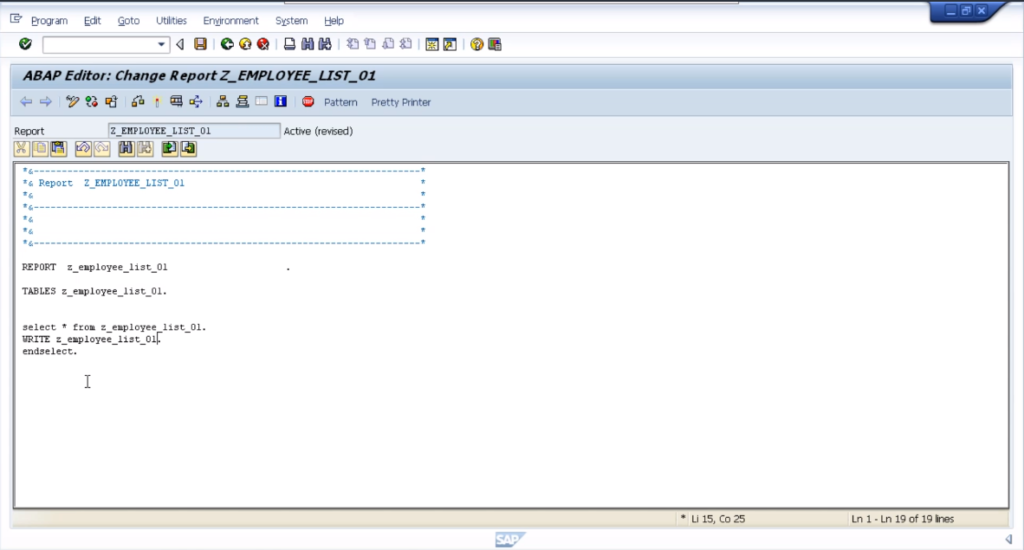Viewport: 1024px width, 550px height.
Task: Check syntax with the Check icon
Action: click(138, 102)
